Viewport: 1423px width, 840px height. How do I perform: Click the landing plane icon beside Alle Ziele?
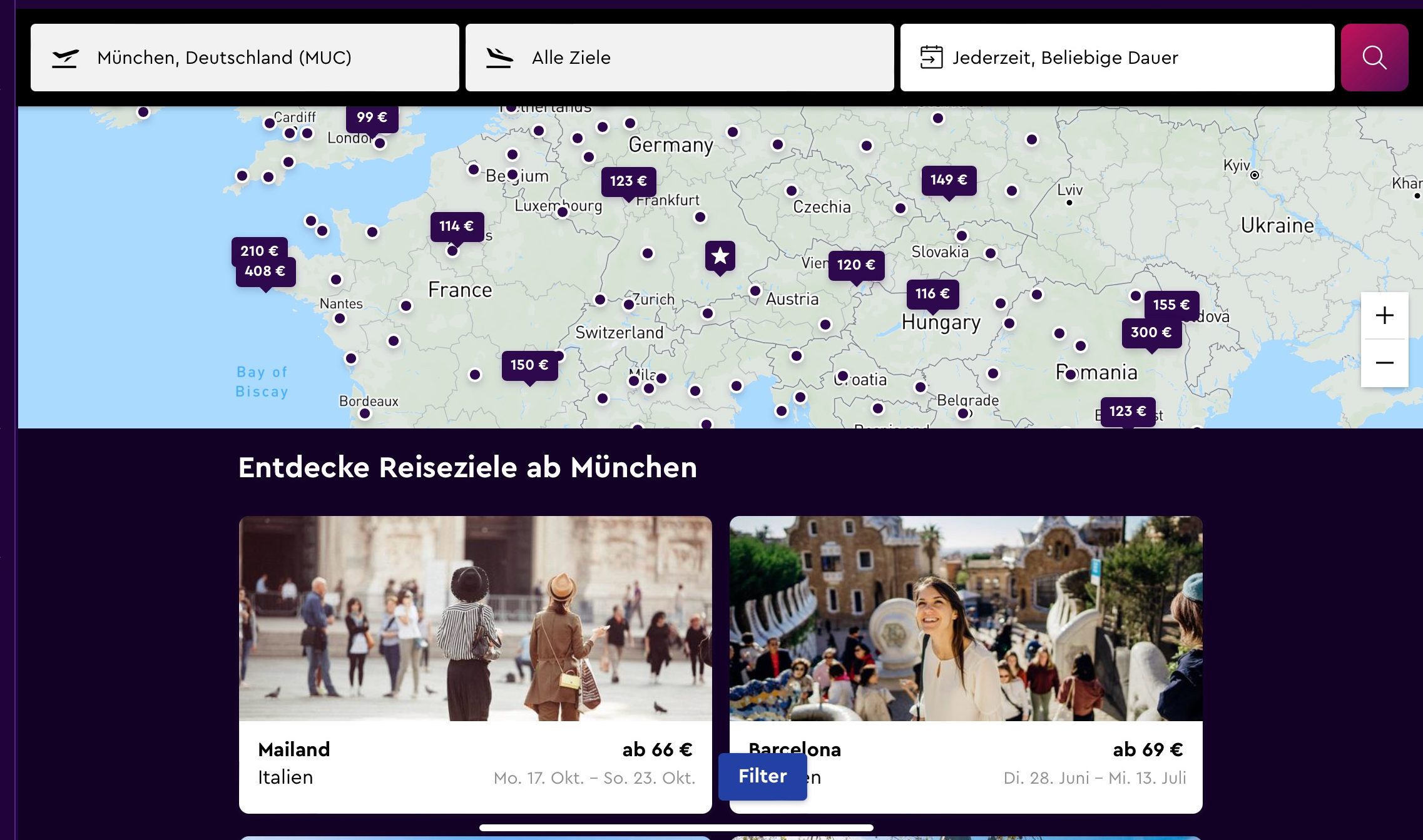[499, 58]
